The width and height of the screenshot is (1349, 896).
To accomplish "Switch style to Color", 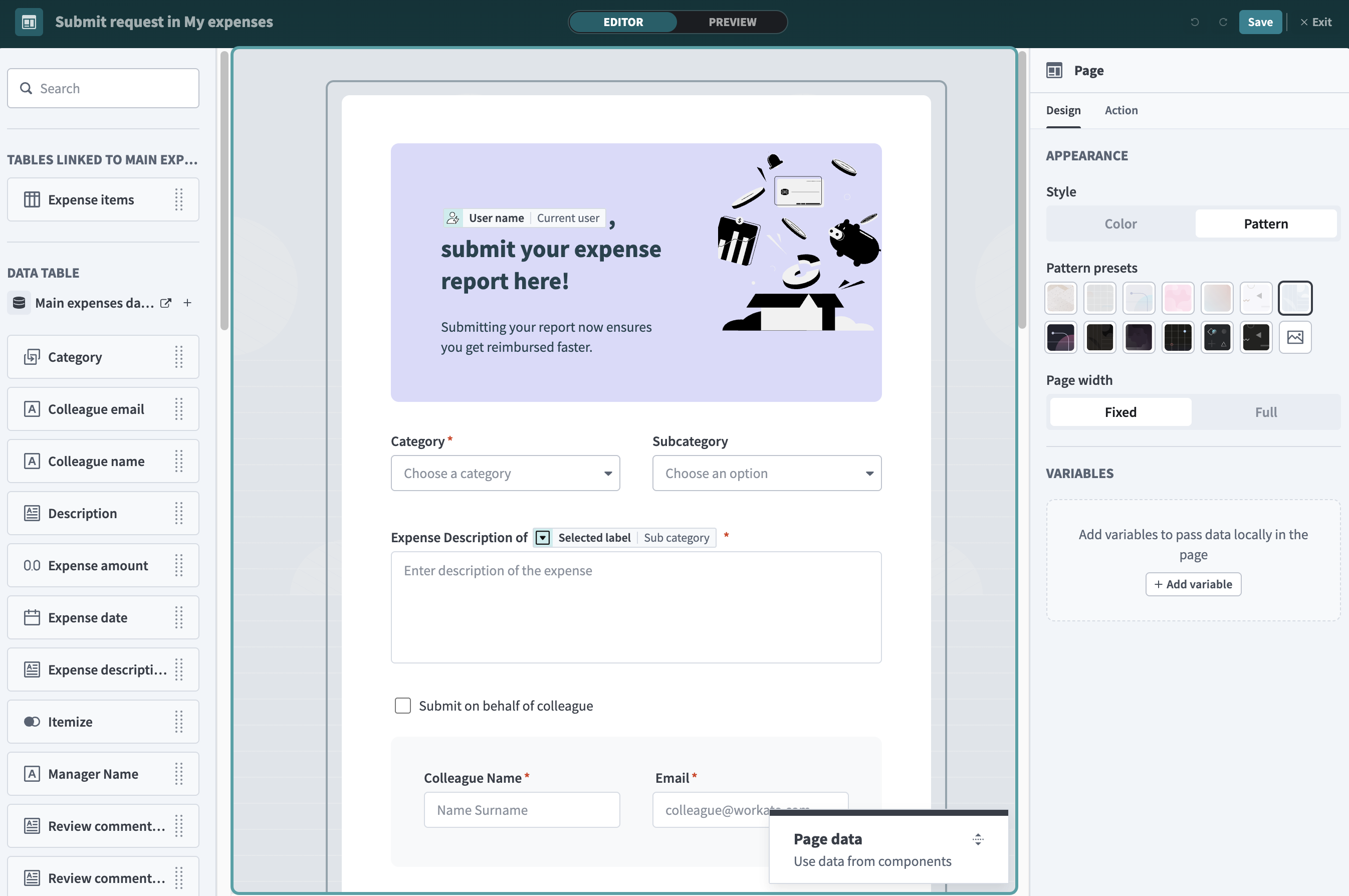I will [1120, 223].
